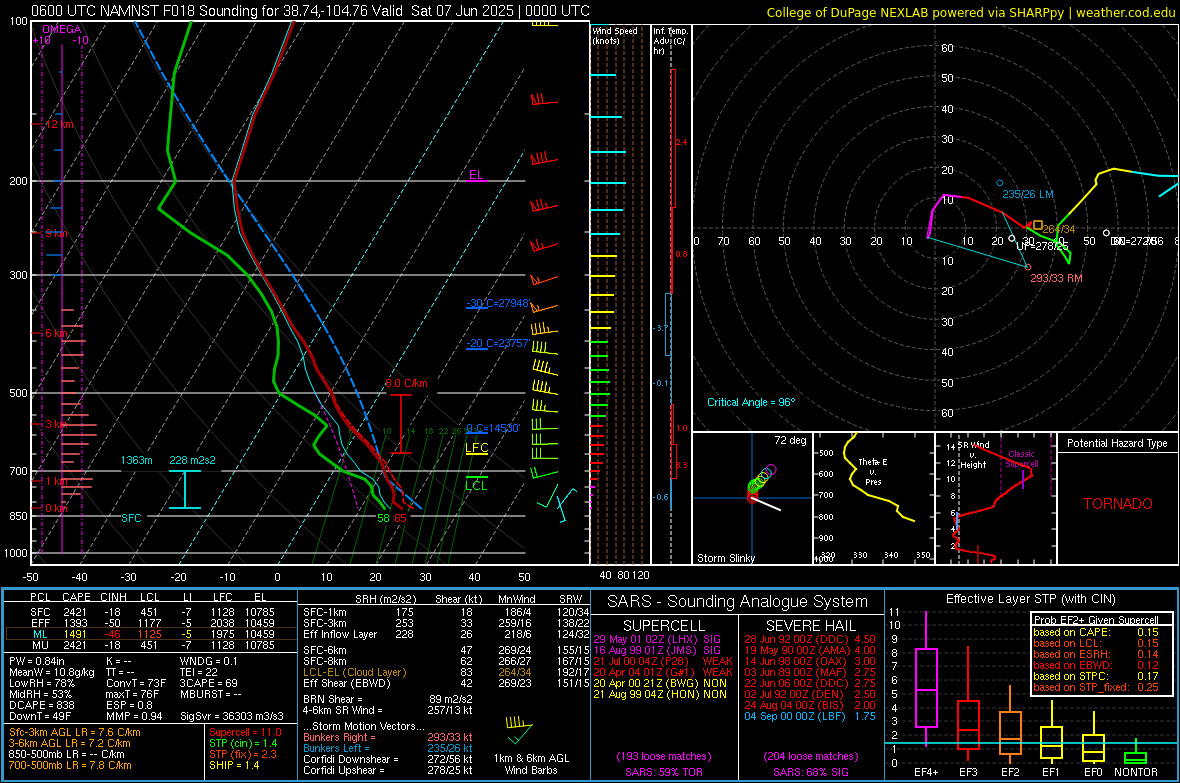Click the red '8.0 C/km' lapse rate label
1180x783 pixels.
406,383
